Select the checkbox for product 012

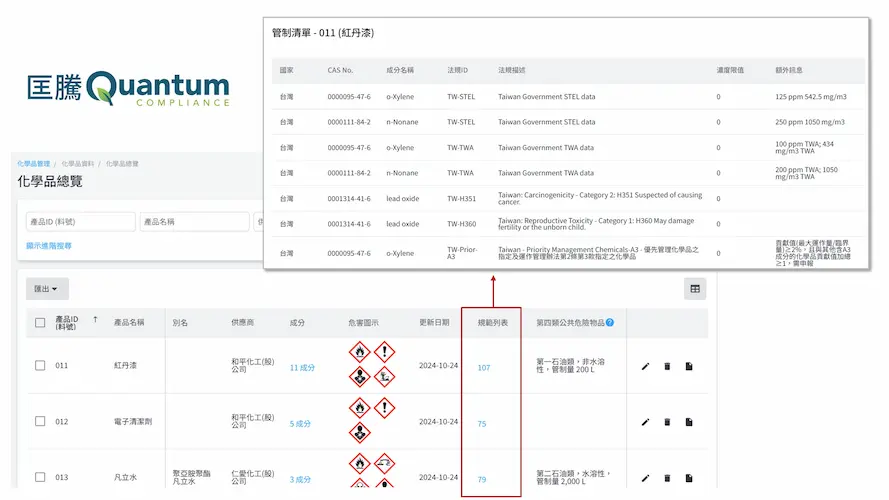[x=40, y=422]
